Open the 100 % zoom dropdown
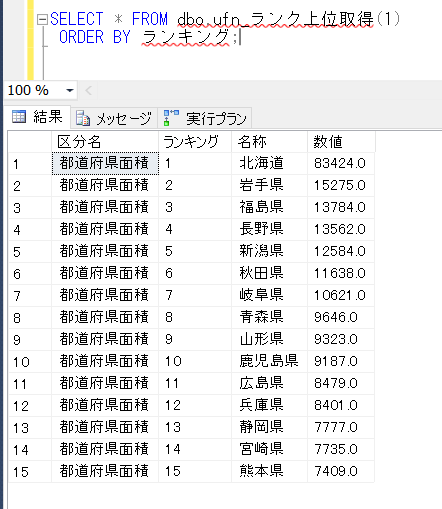This screenshot has height=509, width=442. tap(70, 90)
